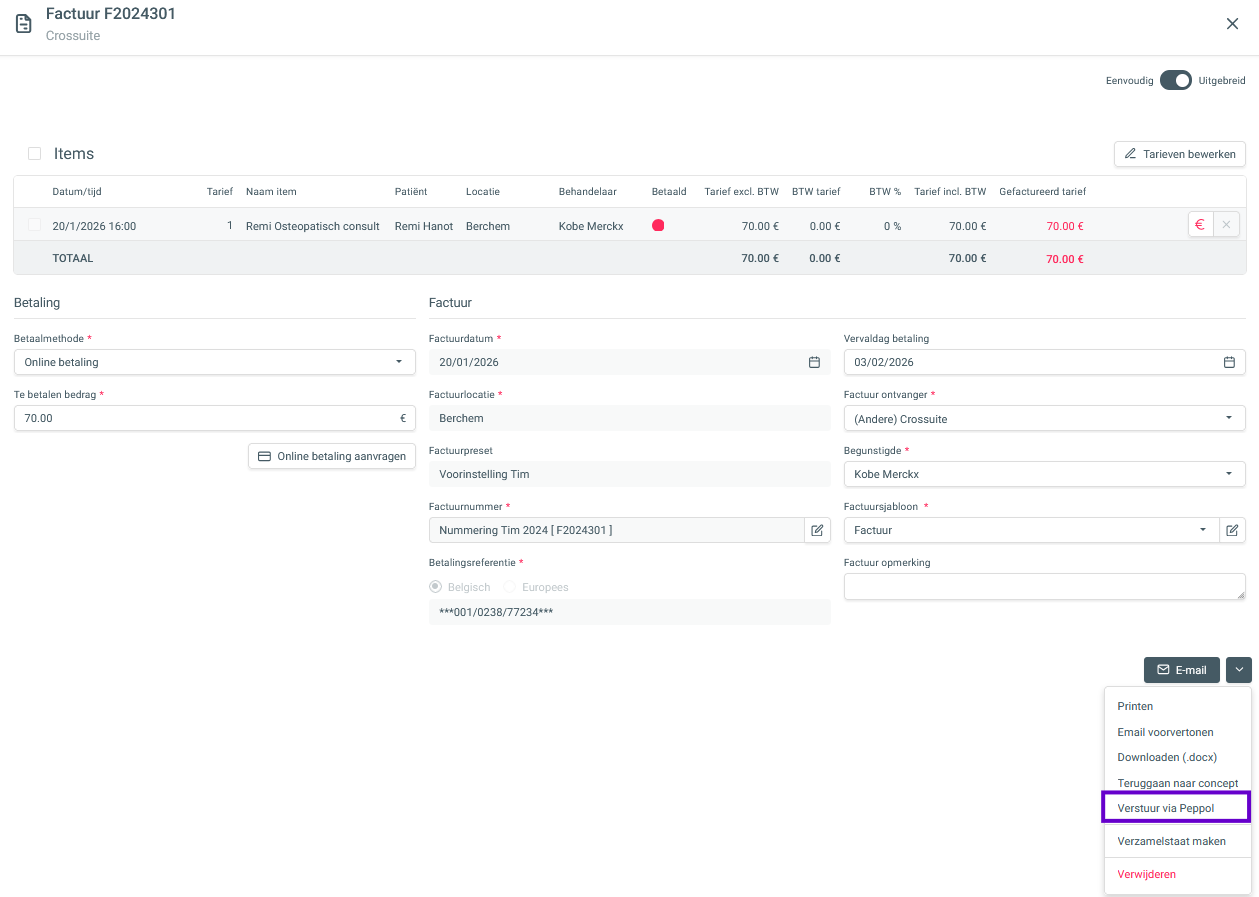Click the Tarieven bewerken button
Image resolution: width=1259 pixels, height=897 pixels.
point(1180,154)
